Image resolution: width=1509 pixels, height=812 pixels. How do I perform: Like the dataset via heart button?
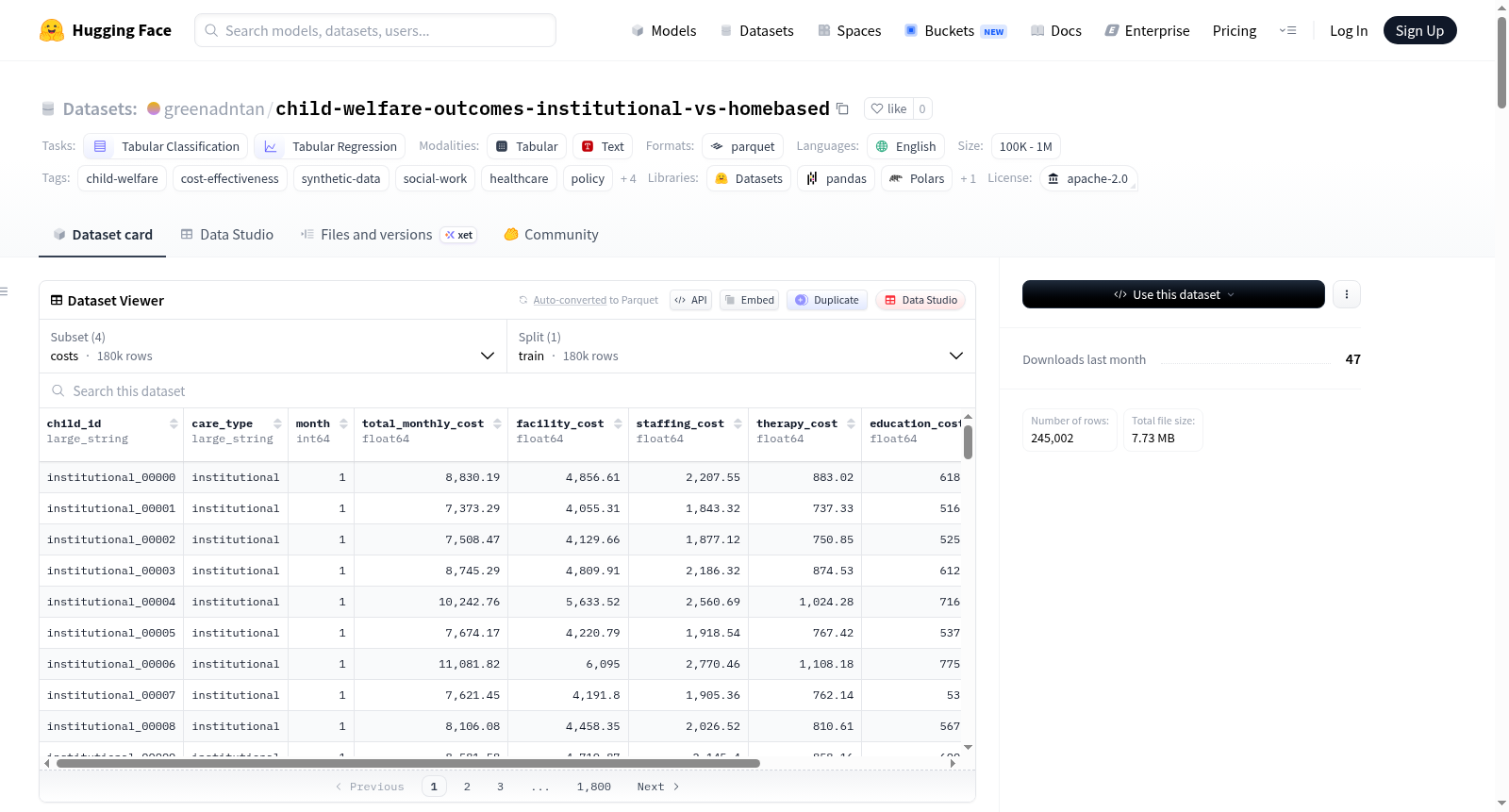pyautogui.click(x=888, y=109)
